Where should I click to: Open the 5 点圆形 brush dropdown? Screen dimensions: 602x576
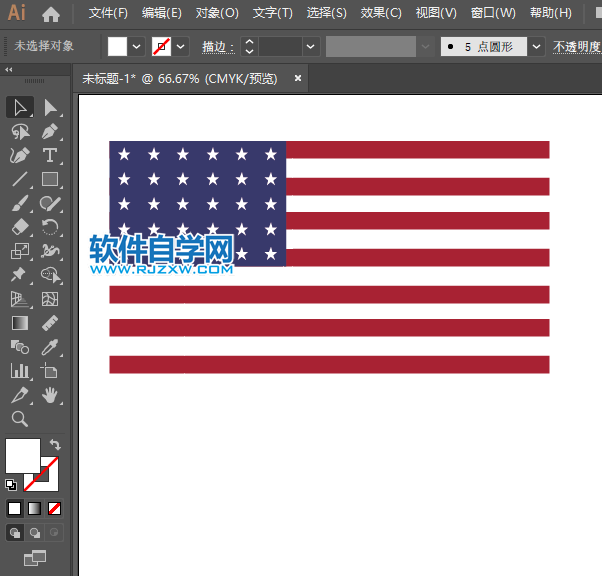(536, 47)
